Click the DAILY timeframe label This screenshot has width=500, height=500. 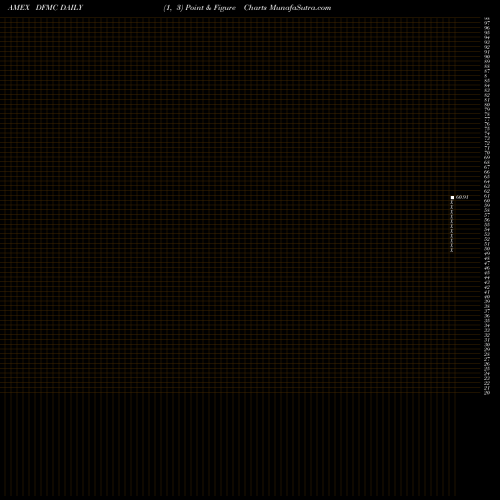(71, 7)
